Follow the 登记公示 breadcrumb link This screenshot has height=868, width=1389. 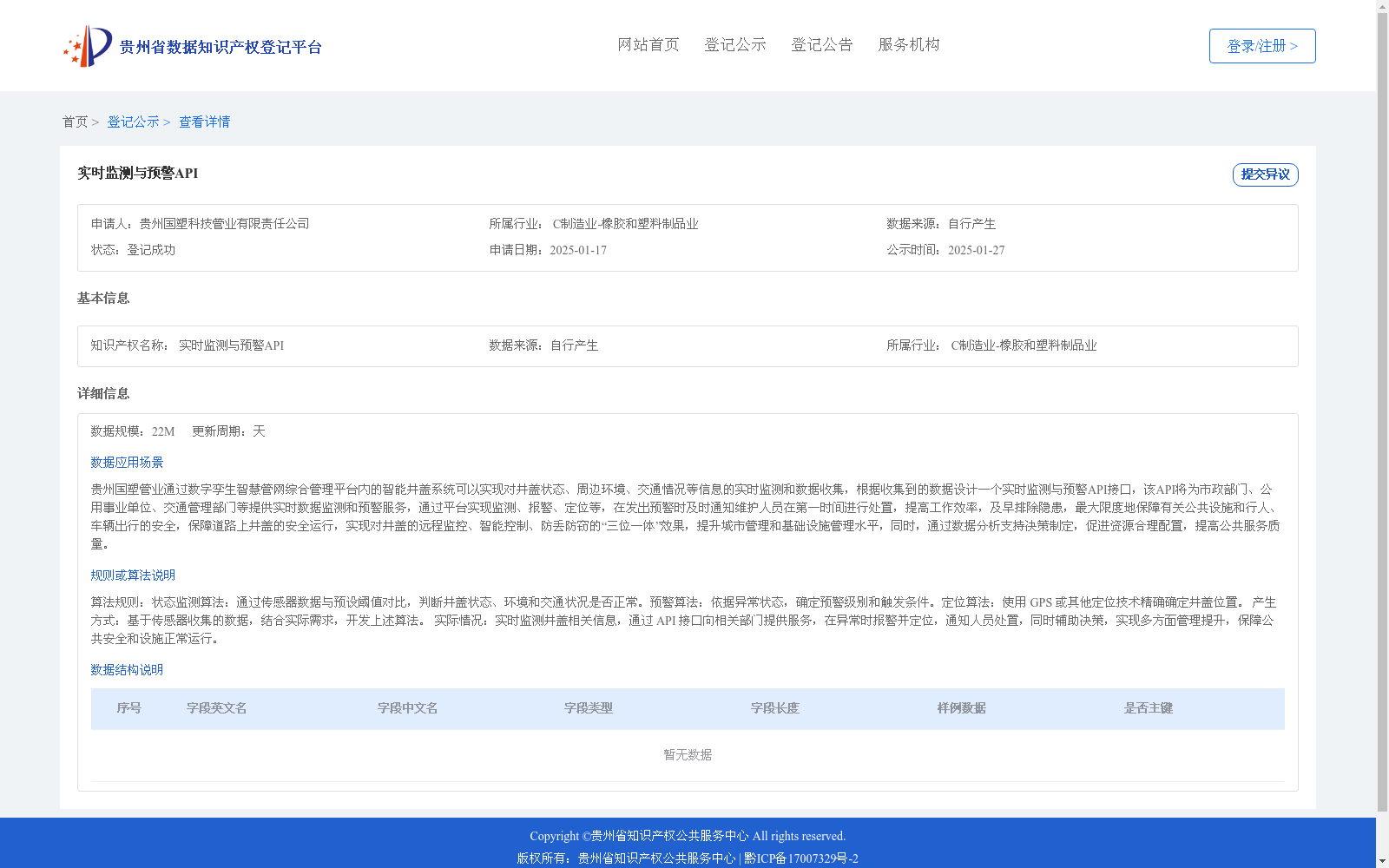(133, 122)
